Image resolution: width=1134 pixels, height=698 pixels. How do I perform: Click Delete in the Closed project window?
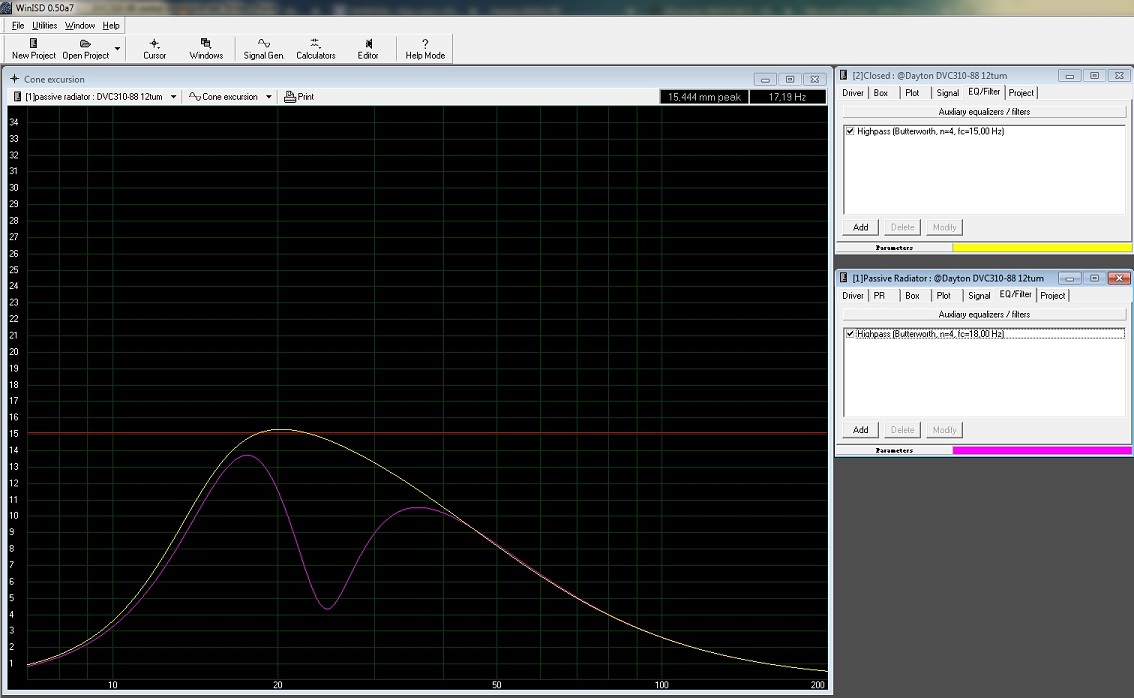903,227
